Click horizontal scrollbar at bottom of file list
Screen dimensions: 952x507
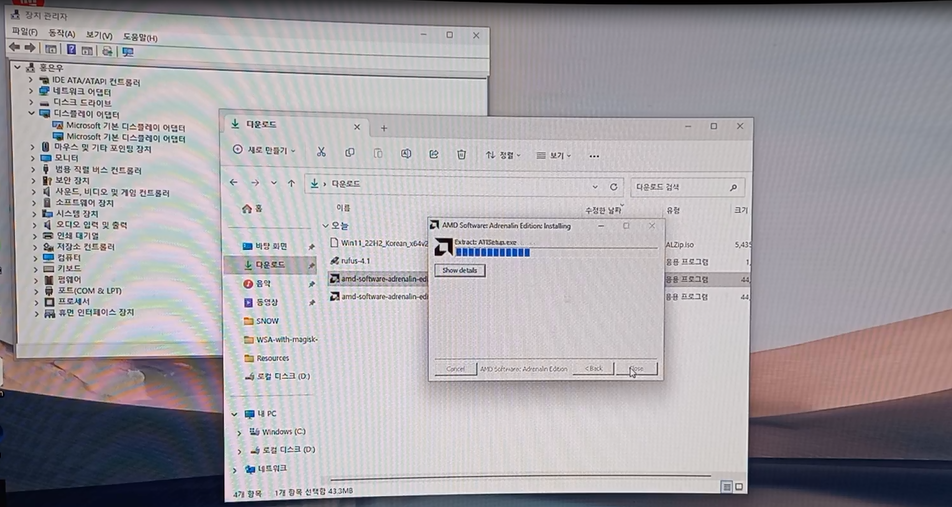519,476
